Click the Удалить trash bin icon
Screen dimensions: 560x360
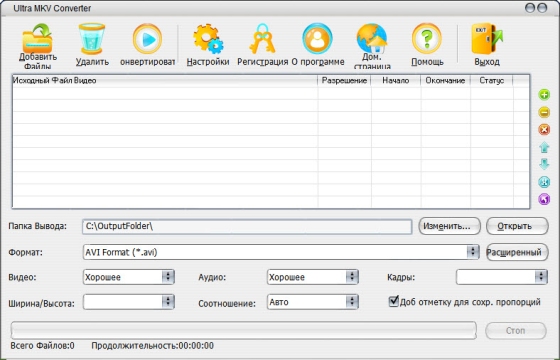click(x=92, y=39)
